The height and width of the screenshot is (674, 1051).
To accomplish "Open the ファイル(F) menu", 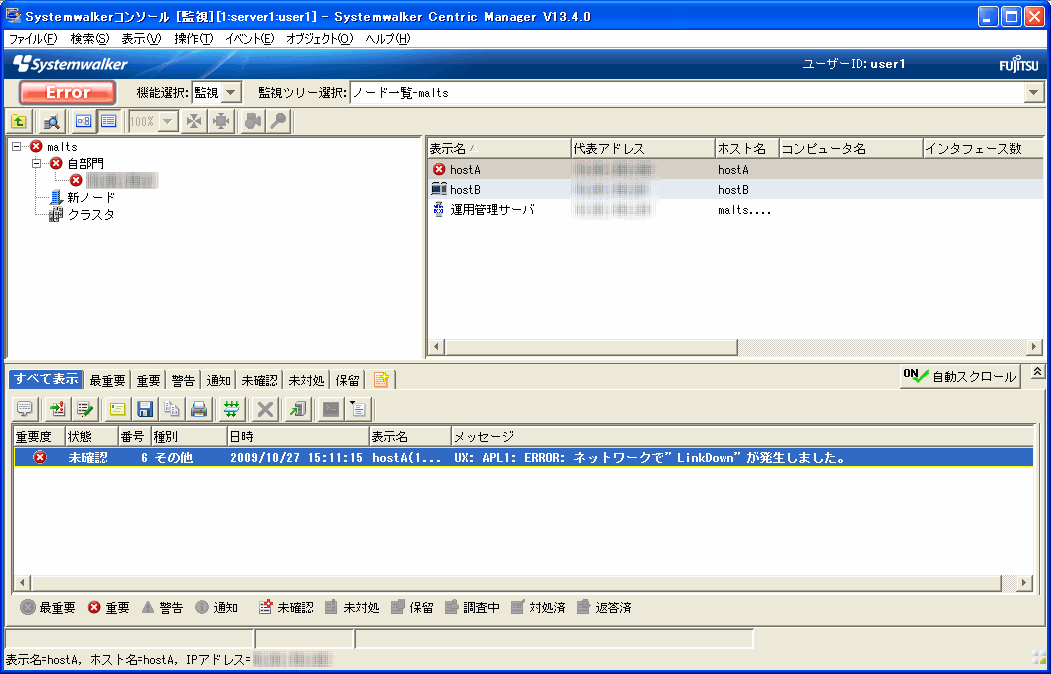I will coord(33,39).
